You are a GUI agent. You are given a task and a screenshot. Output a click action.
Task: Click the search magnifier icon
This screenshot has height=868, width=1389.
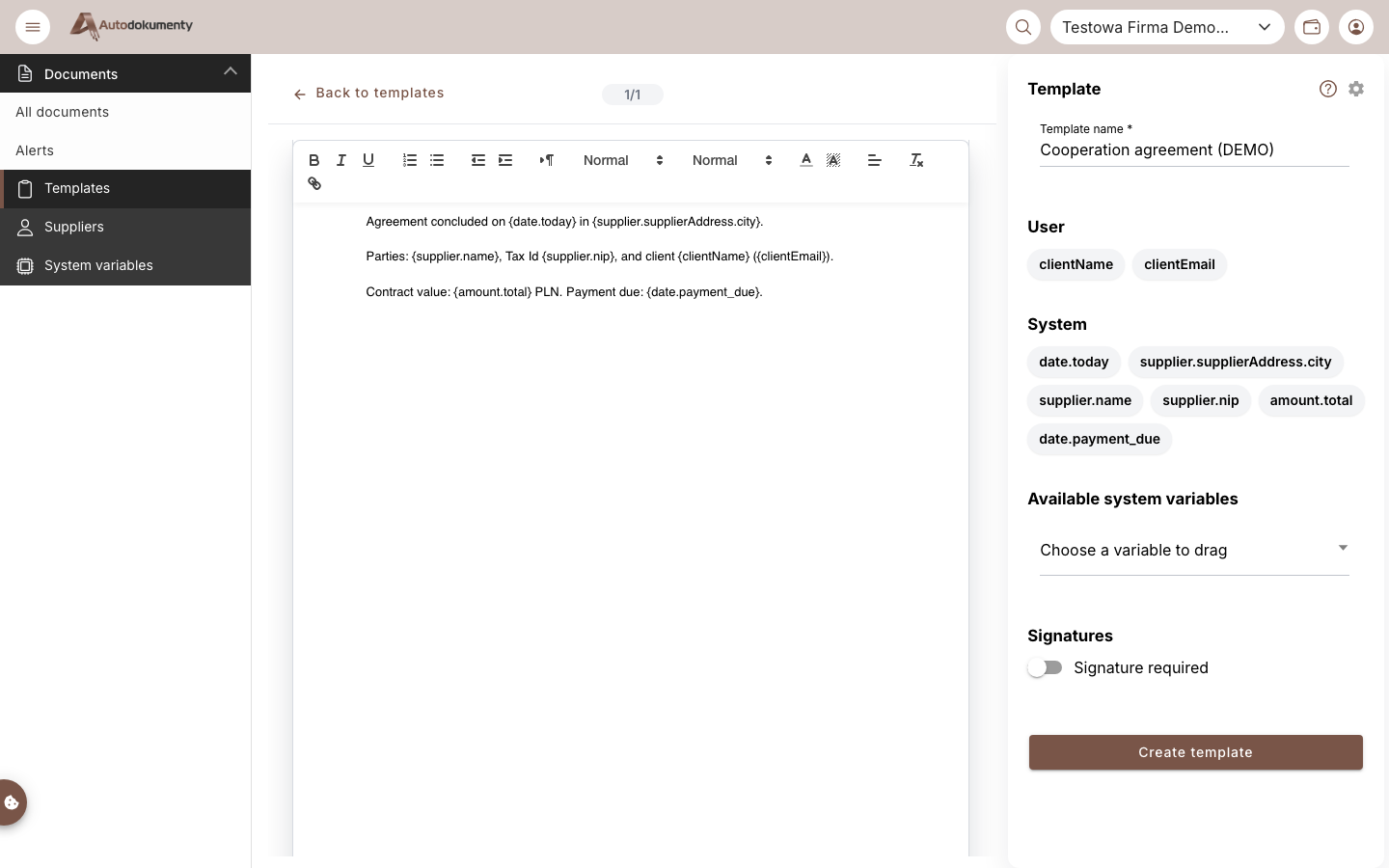[x=1023, y=27]
